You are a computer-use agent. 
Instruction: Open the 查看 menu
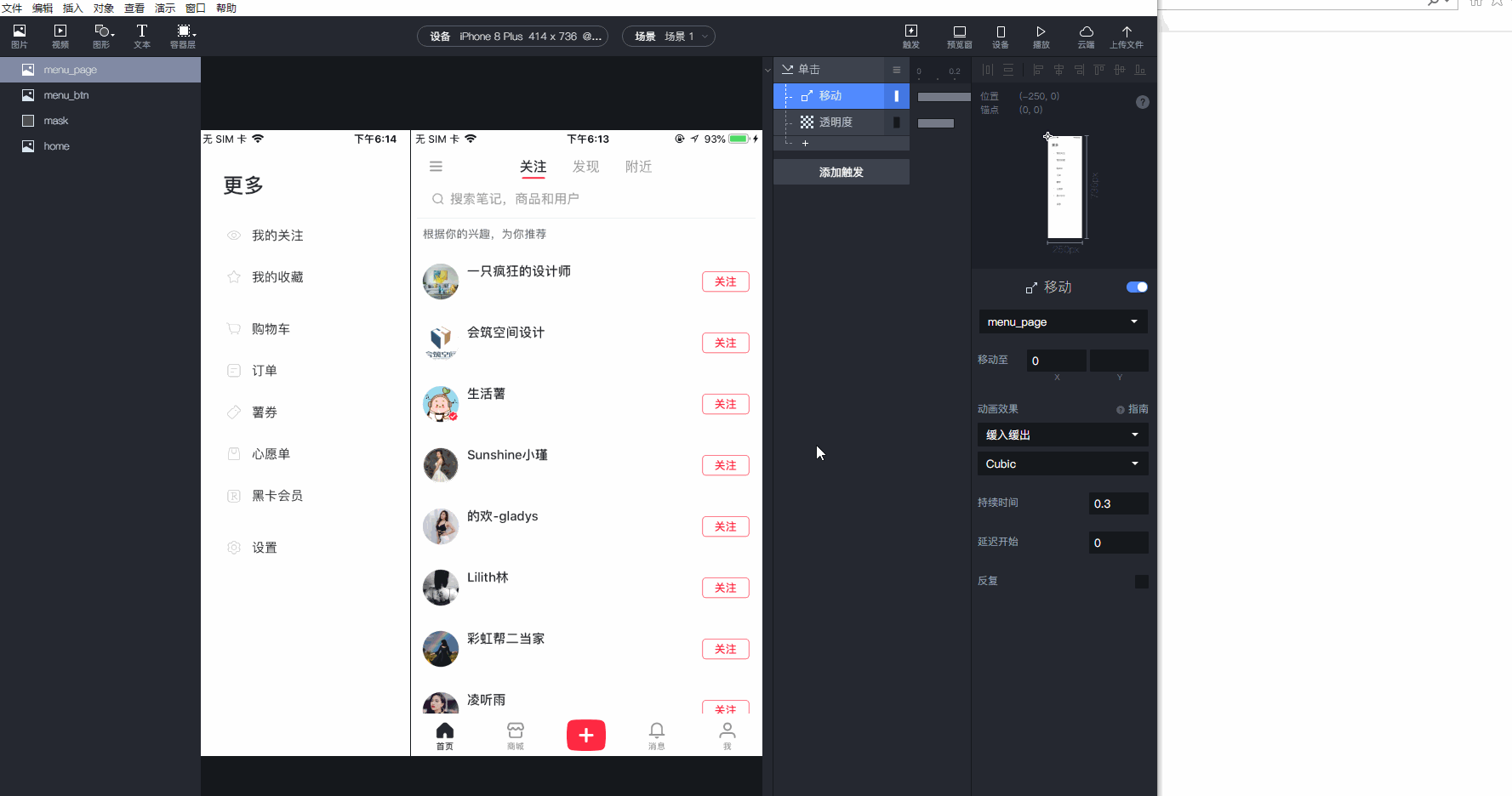(x=134, y=9)
